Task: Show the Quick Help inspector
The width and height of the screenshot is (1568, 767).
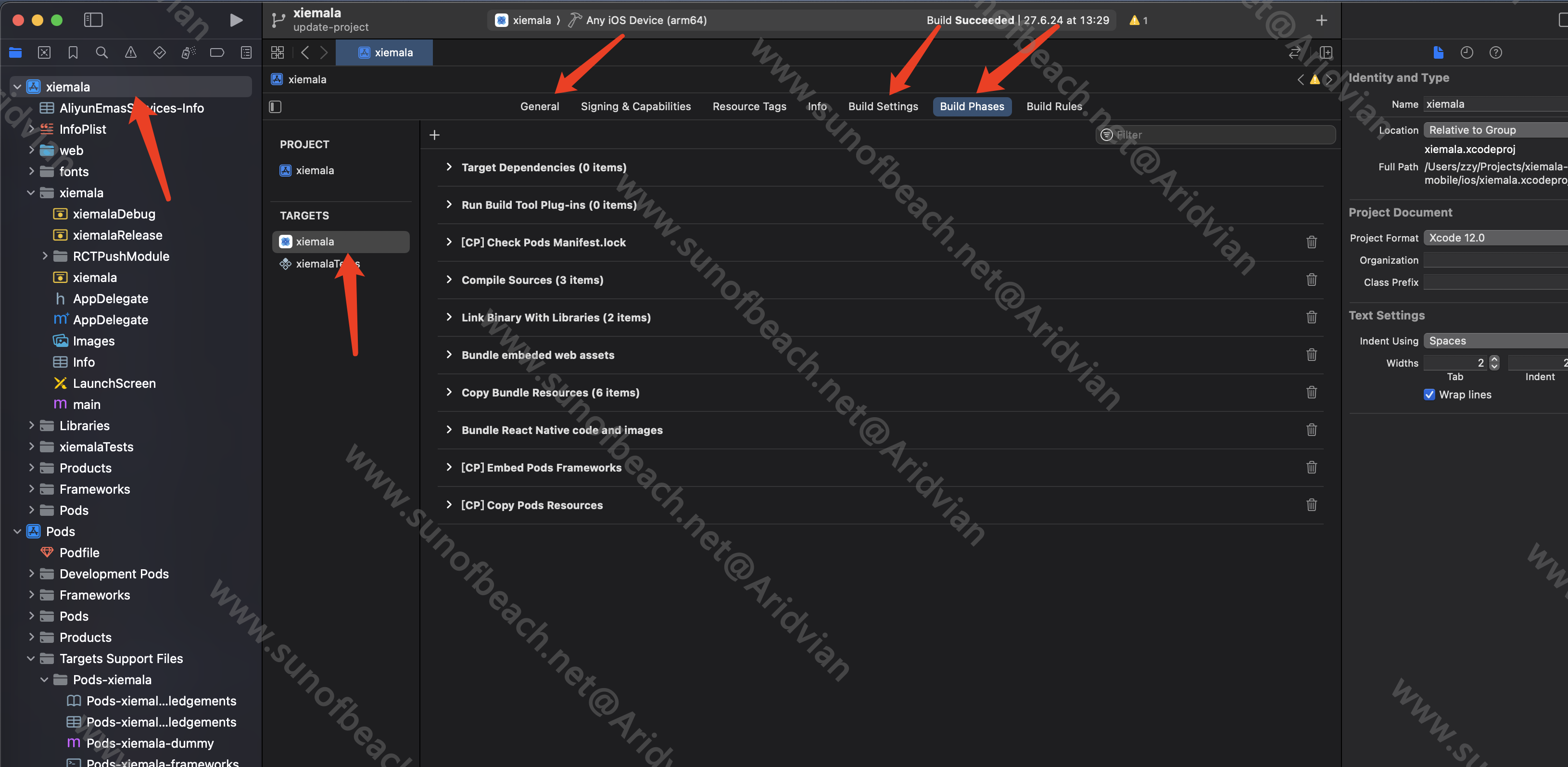Action: pos(1495,52)
